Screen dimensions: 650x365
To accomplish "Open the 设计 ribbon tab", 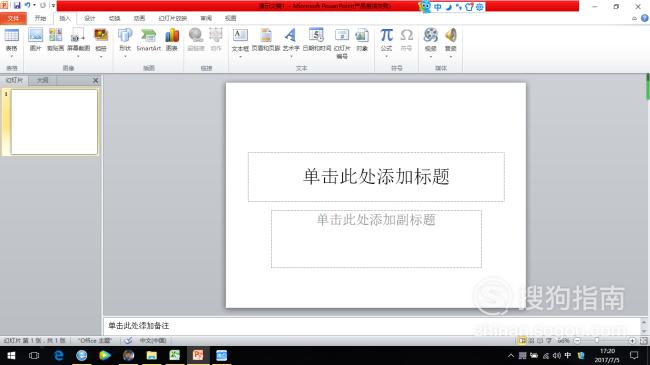I will tap(90, 18).
